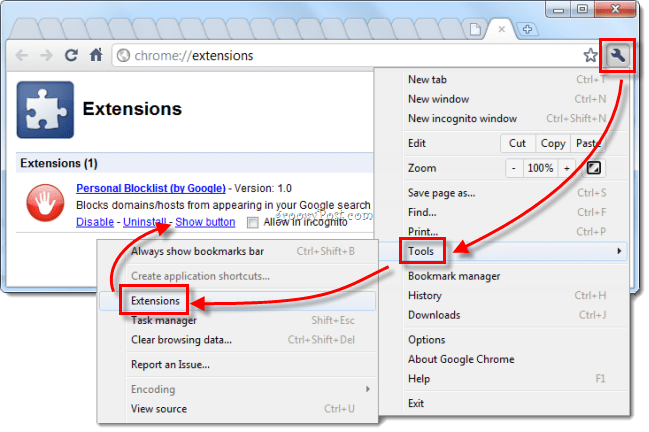Open New incognito window
The width and height of the screenshot is (649, 432).
pyautogui.click(x=507, y=118)
